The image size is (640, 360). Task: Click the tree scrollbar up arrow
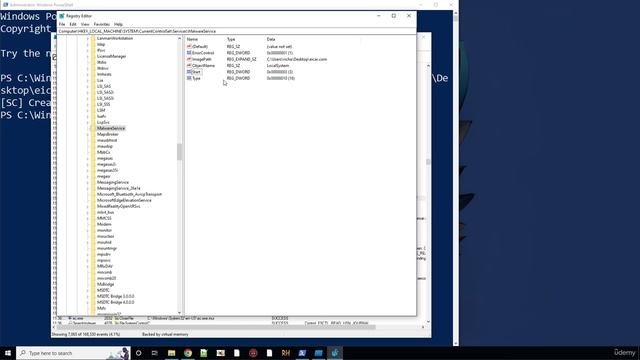pos(179,38)
